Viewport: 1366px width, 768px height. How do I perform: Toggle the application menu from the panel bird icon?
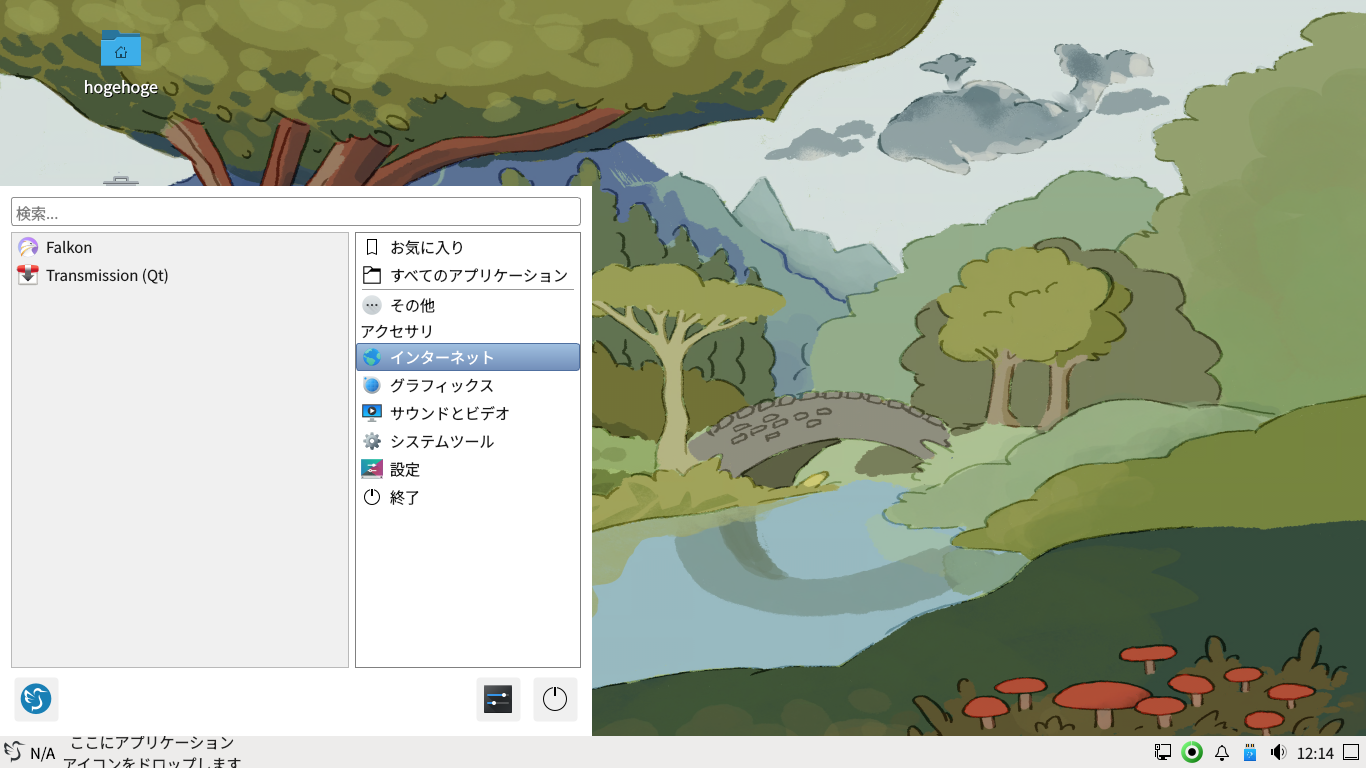coord(13,752)
